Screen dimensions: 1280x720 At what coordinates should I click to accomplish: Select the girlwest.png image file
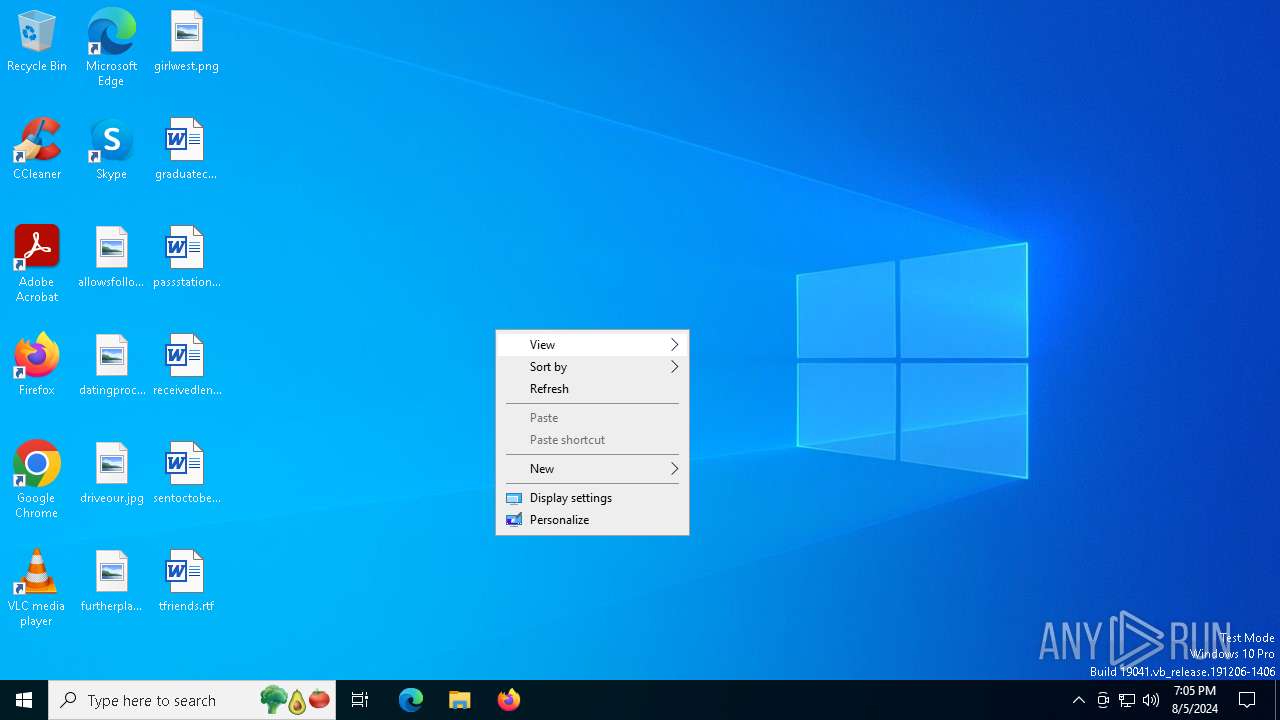click(186, 42)
